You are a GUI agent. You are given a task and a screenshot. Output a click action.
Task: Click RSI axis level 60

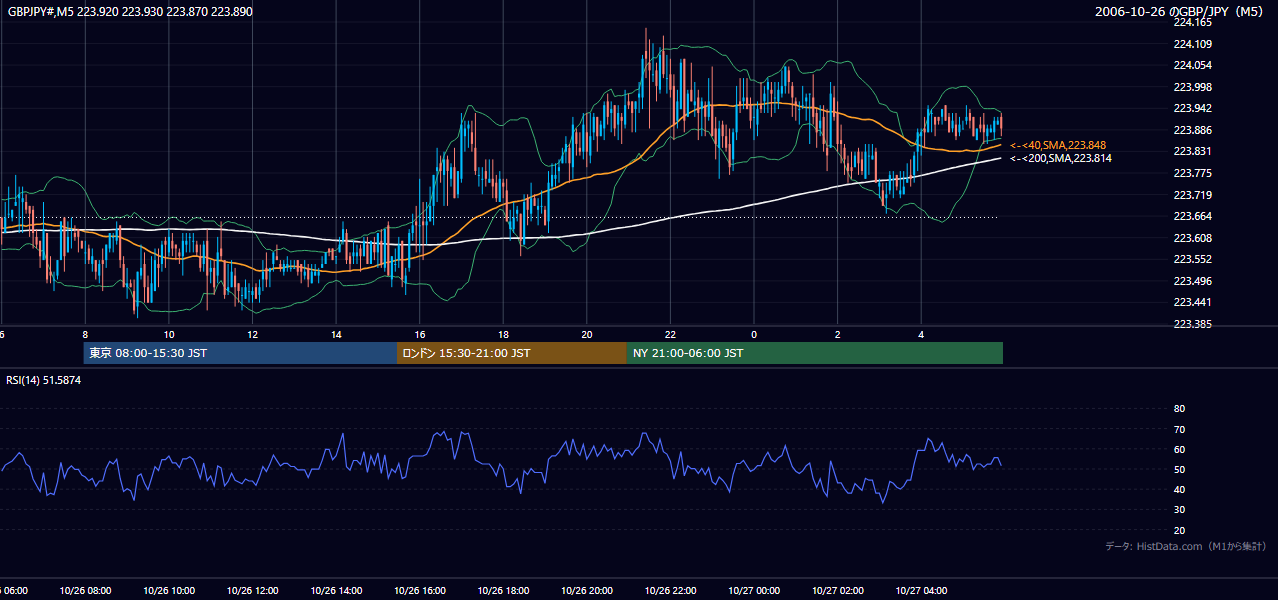1179,449
